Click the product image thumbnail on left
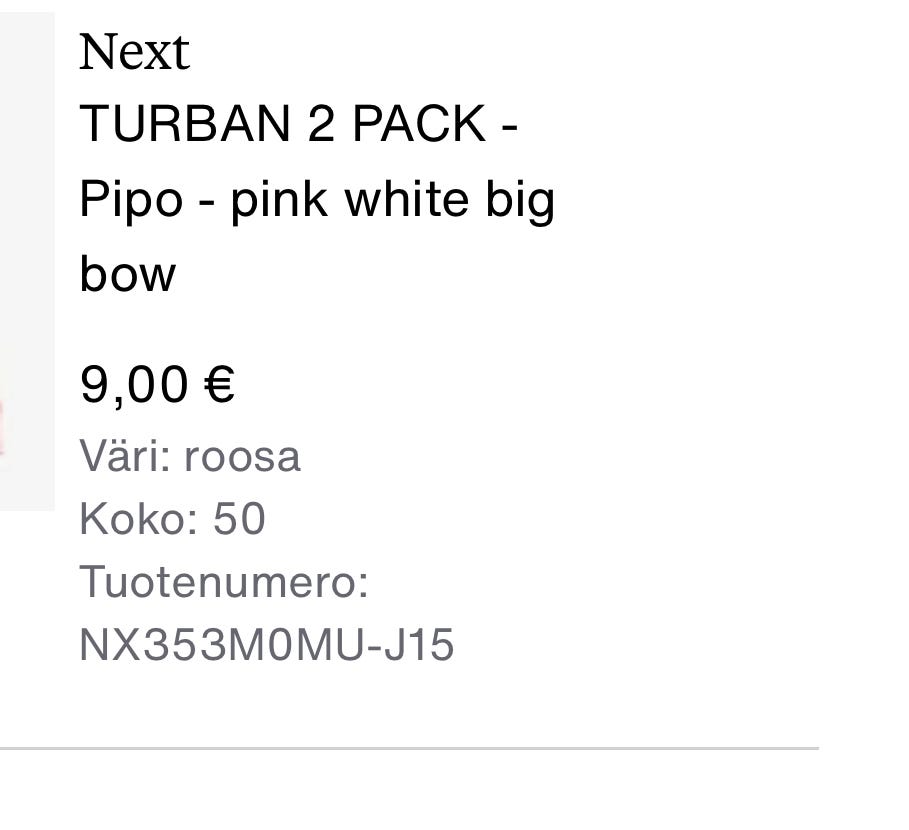909x830 pixels. (x=26, y=260)
